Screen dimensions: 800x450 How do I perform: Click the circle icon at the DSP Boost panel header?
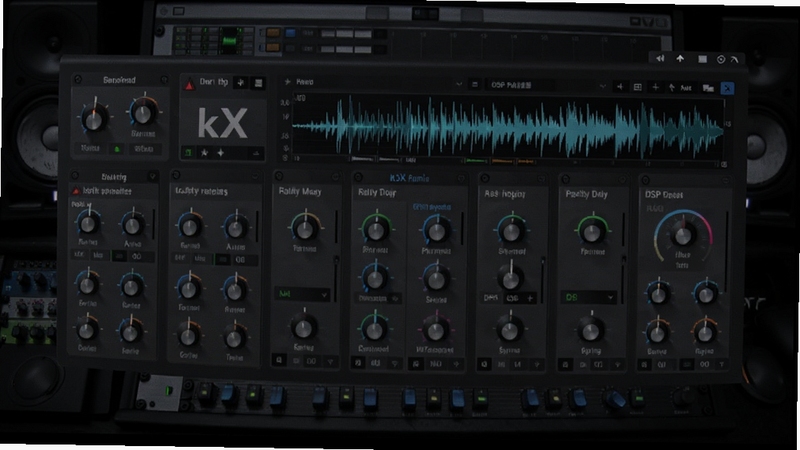pos(645,180)
